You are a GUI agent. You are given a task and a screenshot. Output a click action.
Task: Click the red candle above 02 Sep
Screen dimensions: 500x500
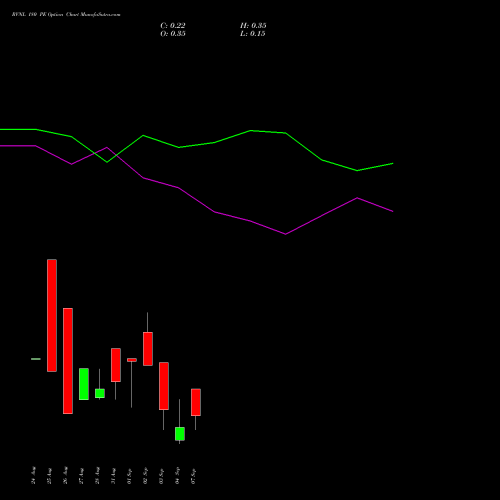pyautogui.click(x=148, y=349)
